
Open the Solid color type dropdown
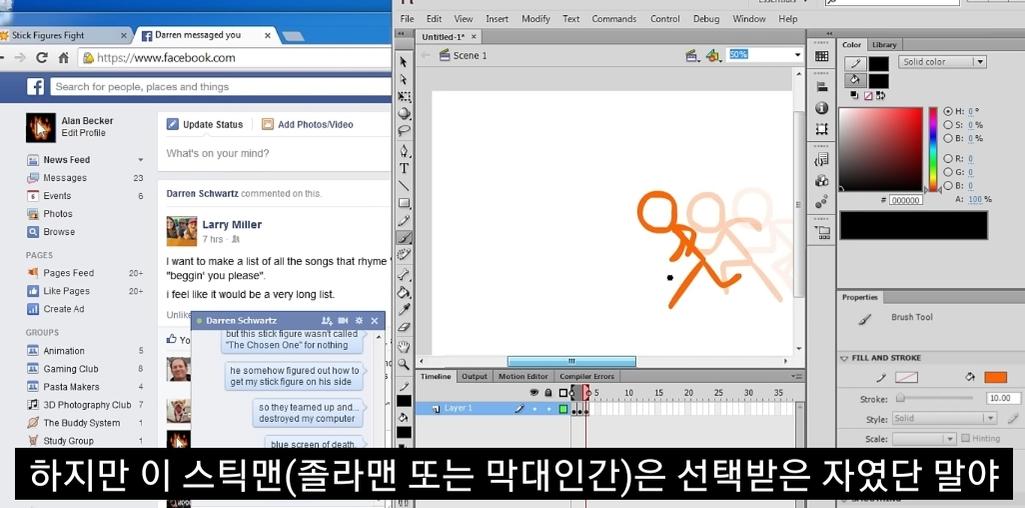[942, 61]
